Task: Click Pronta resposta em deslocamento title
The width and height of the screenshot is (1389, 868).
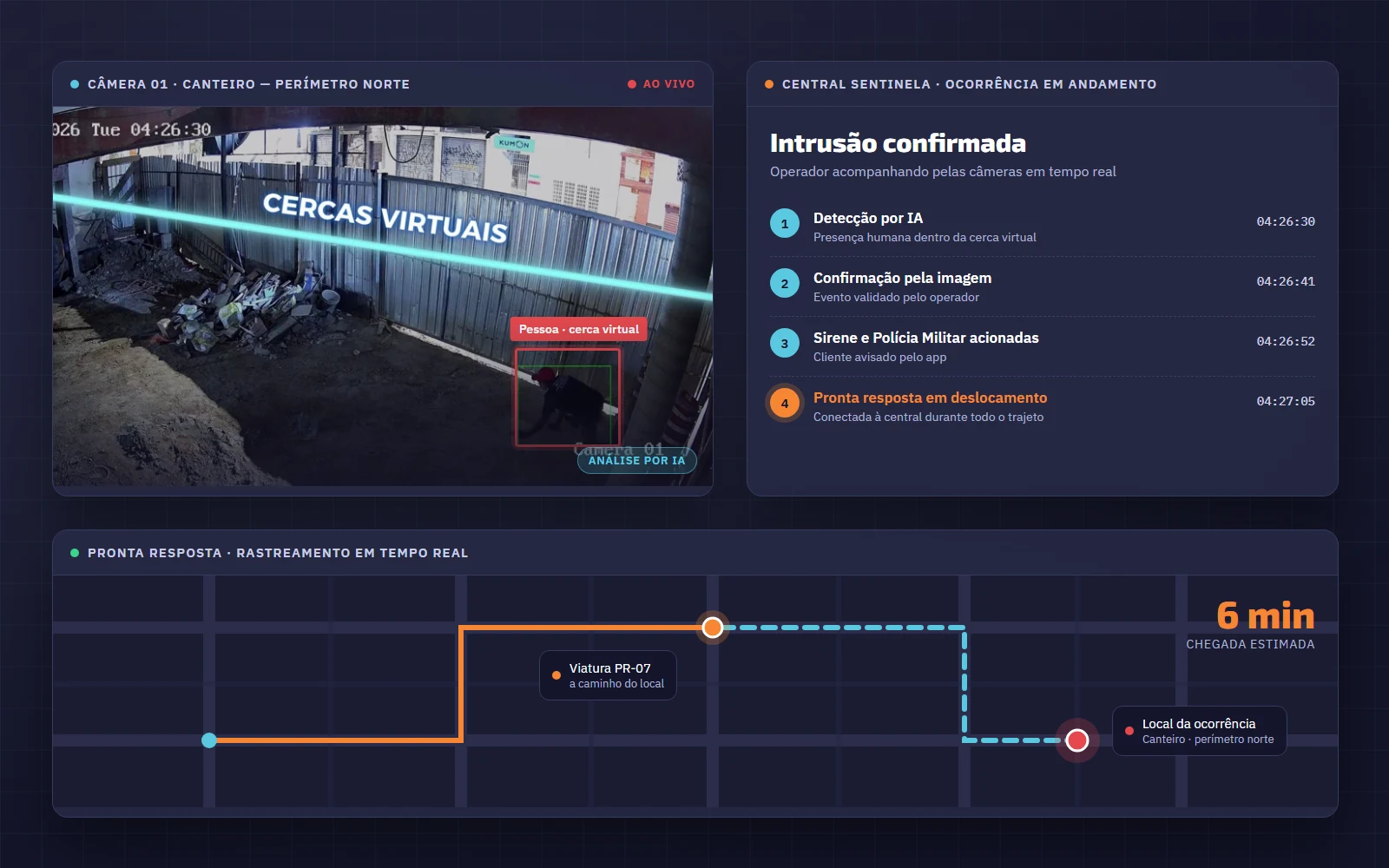Action: [930, 398]
